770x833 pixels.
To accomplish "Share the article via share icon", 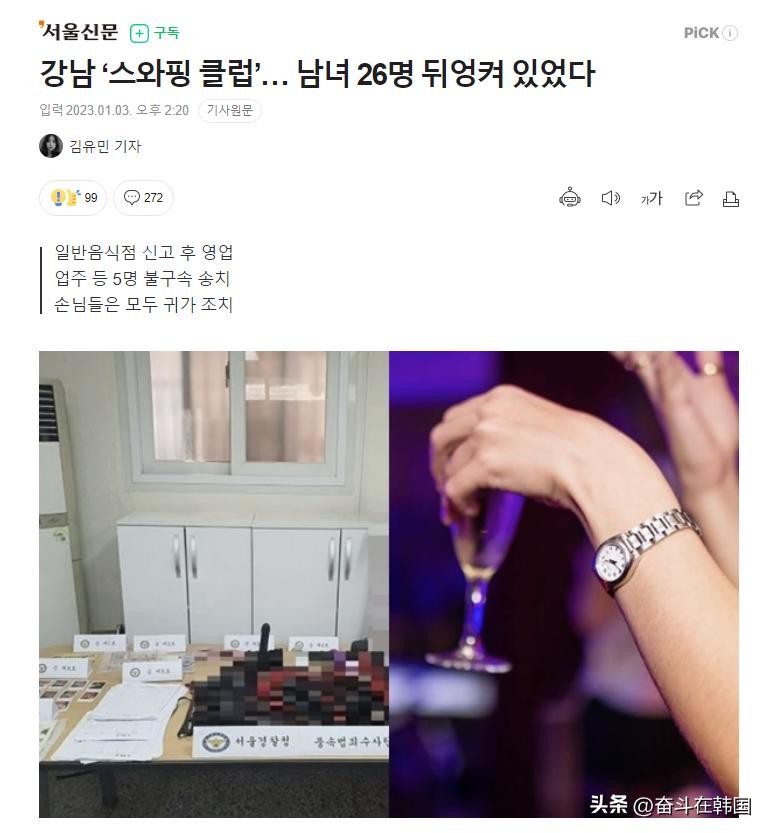I will point(693,198).
